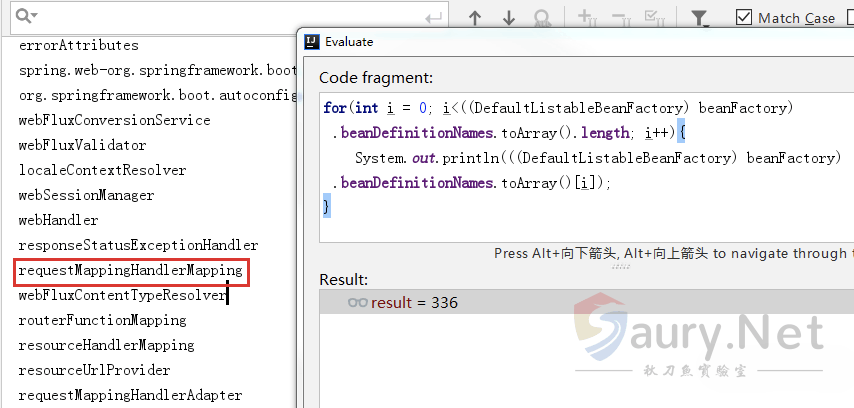Click the webFluxConversionService line

(114, 120)
